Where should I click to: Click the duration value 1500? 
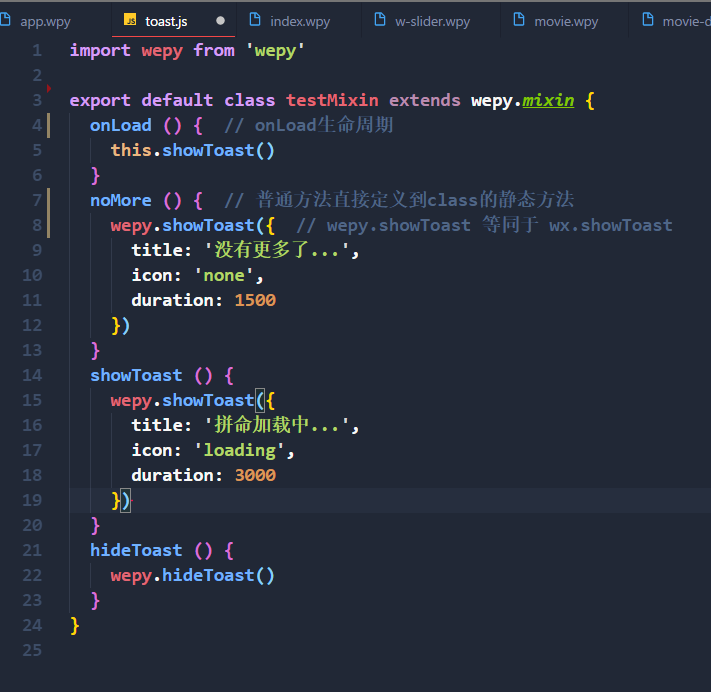(255, 300)
